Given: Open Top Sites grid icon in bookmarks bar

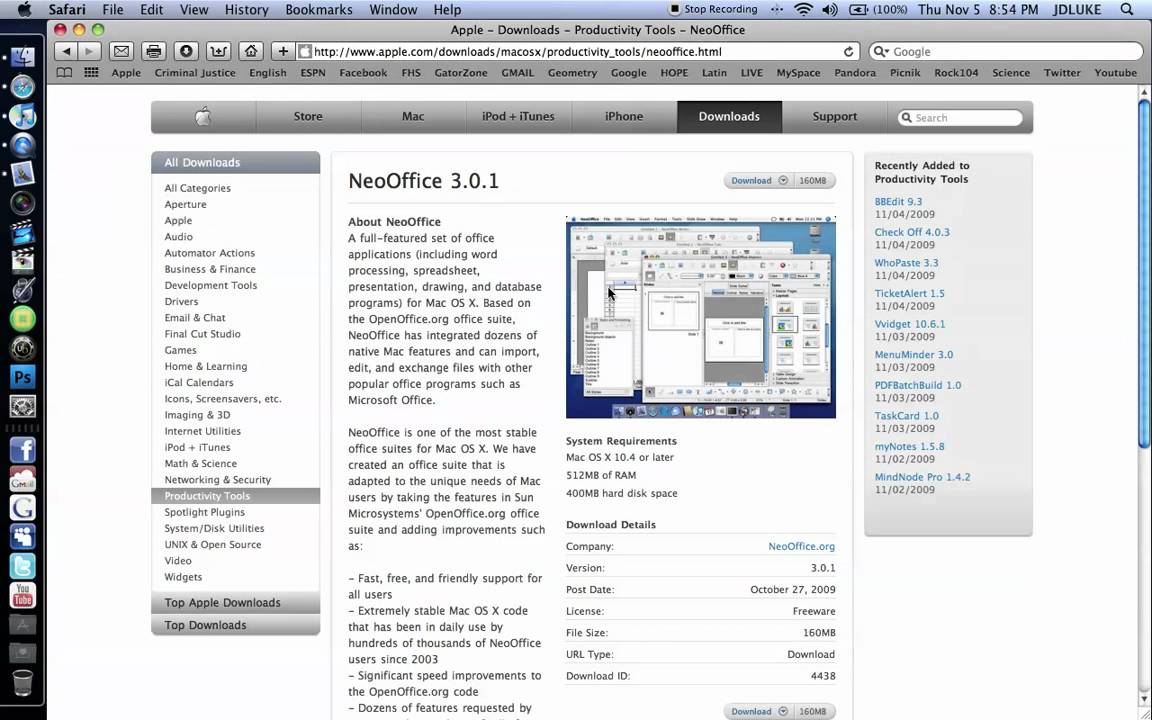Looking at the screenshot, I should coord(91,73).
